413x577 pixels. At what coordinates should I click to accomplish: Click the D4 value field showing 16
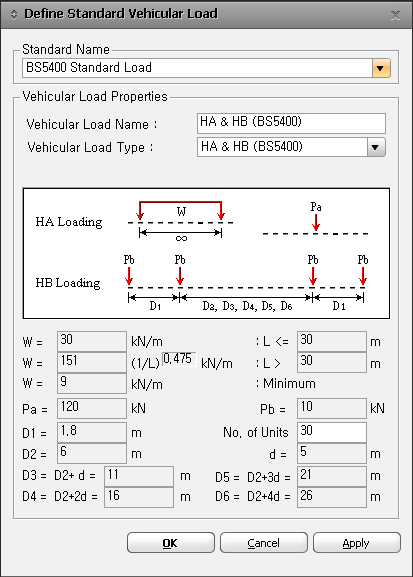coord(139,497)
